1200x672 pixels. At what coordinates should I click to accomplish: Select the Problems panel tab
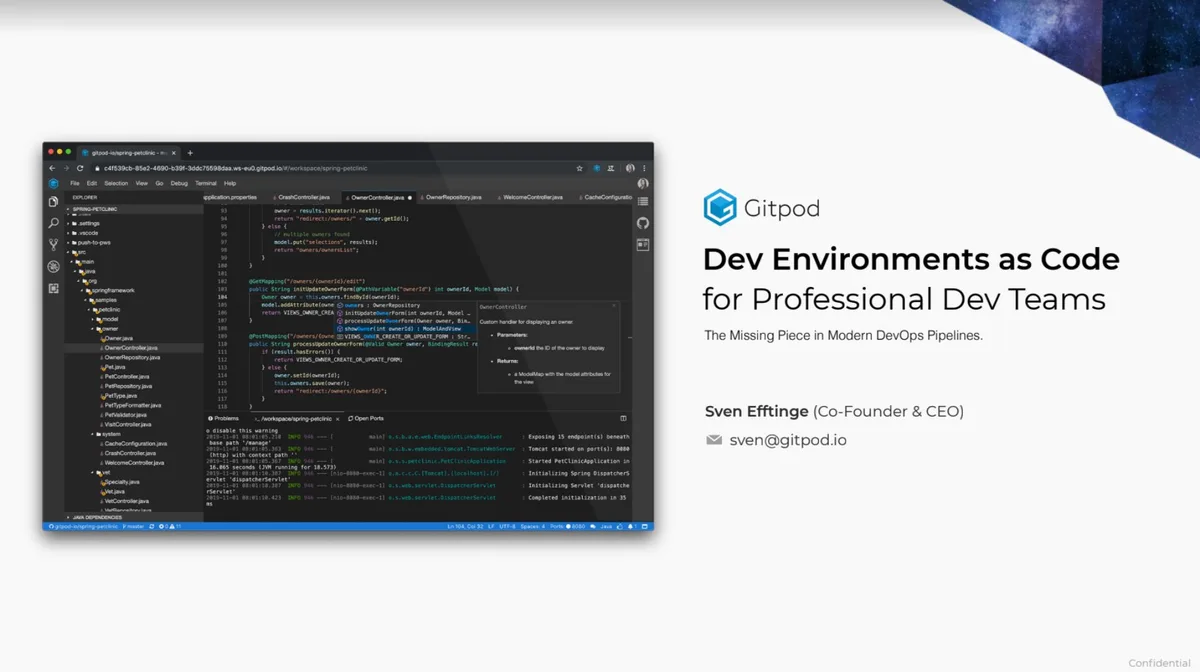coord(223,419)
